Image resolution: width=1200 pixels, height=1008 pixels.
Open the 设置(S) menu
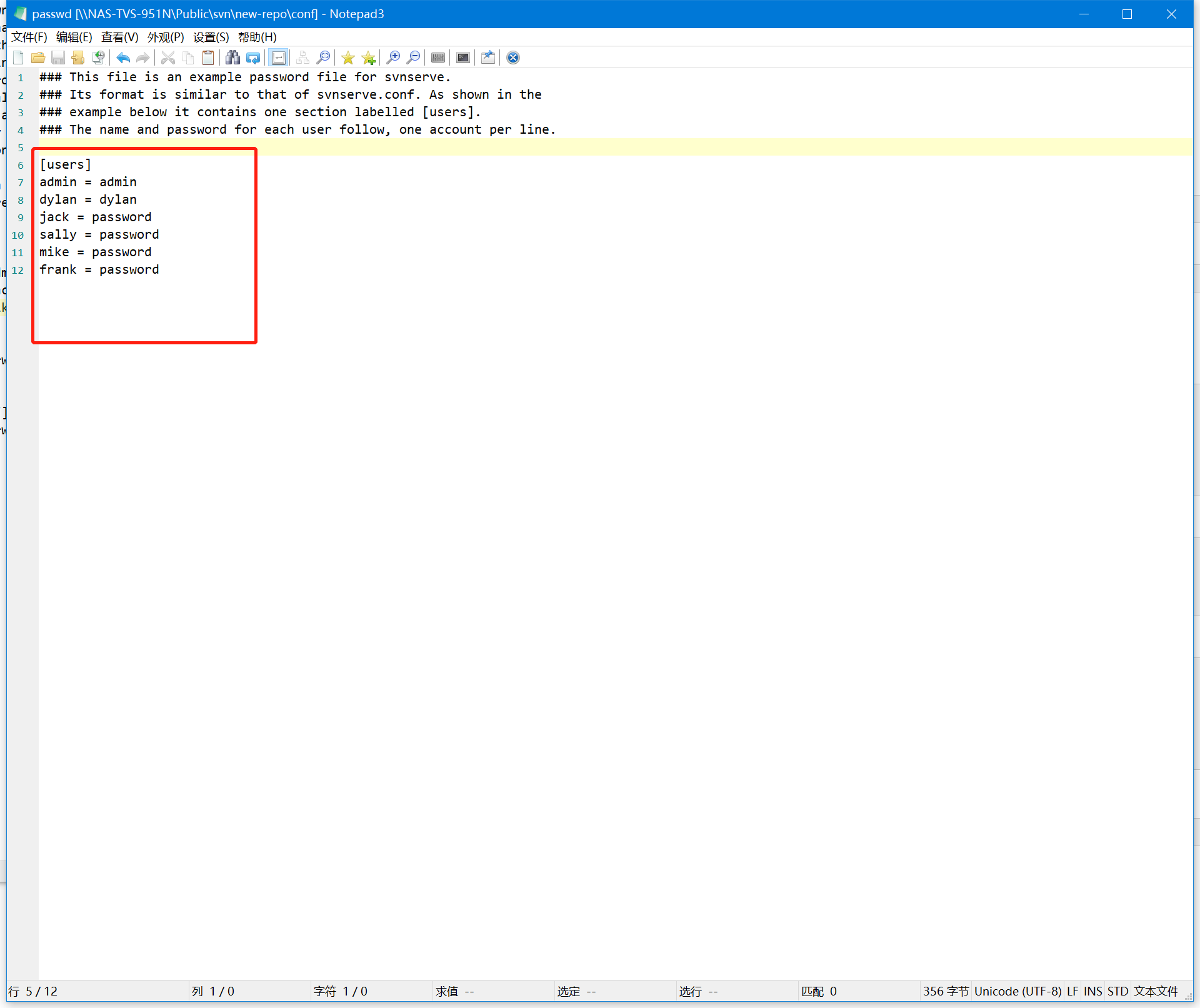click(x=211, y=37)
